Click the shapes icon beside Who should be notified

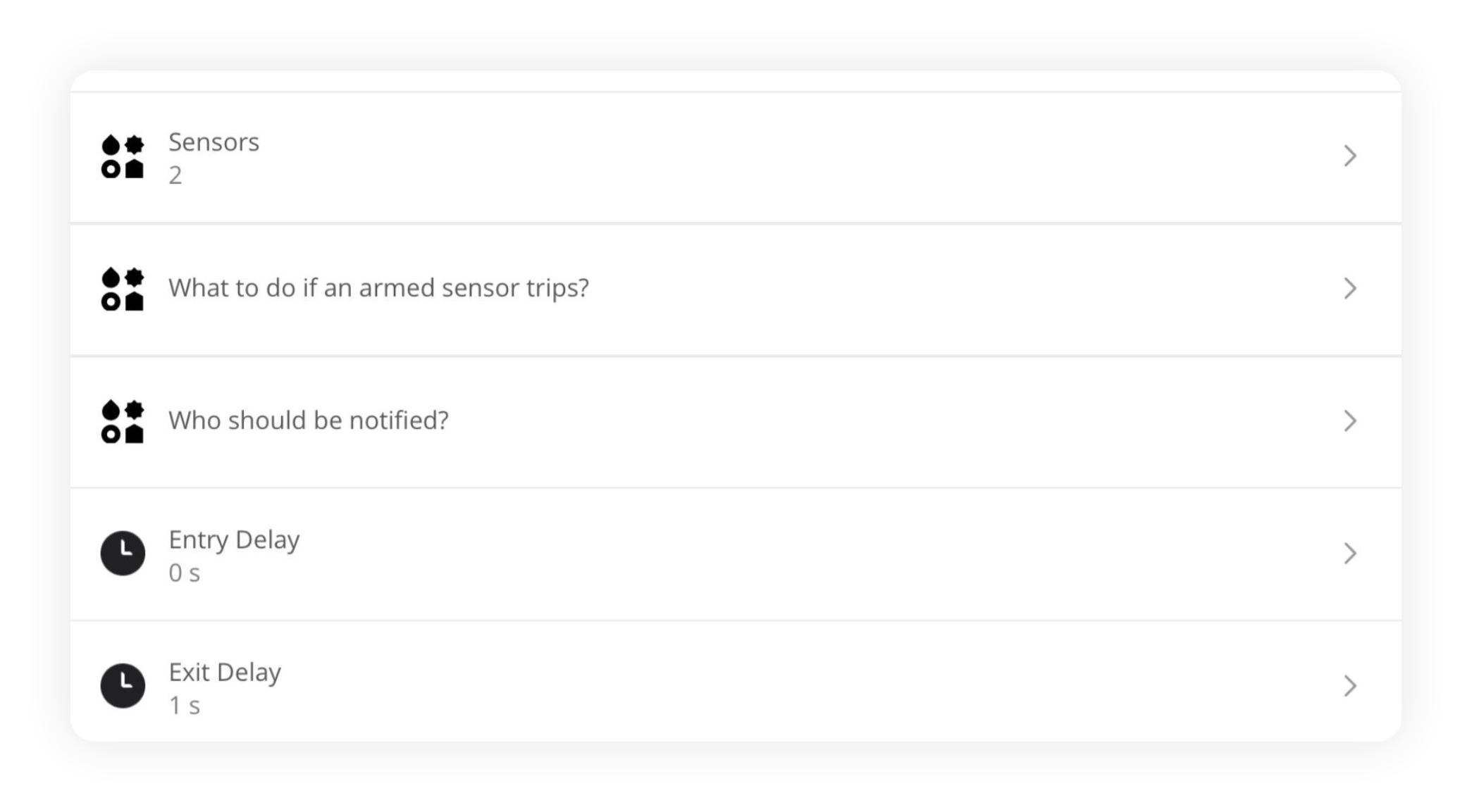tap(123, 421)
